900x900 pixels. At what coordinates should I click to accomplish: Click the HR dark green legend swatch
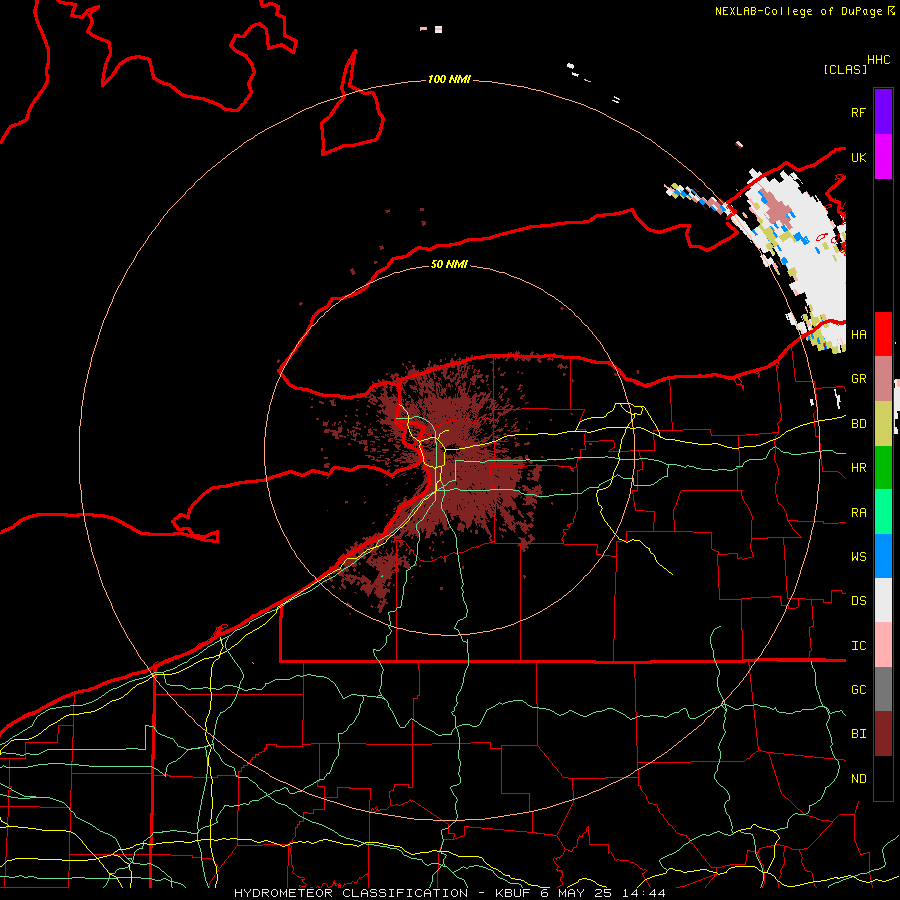click(x=883, y=467)
